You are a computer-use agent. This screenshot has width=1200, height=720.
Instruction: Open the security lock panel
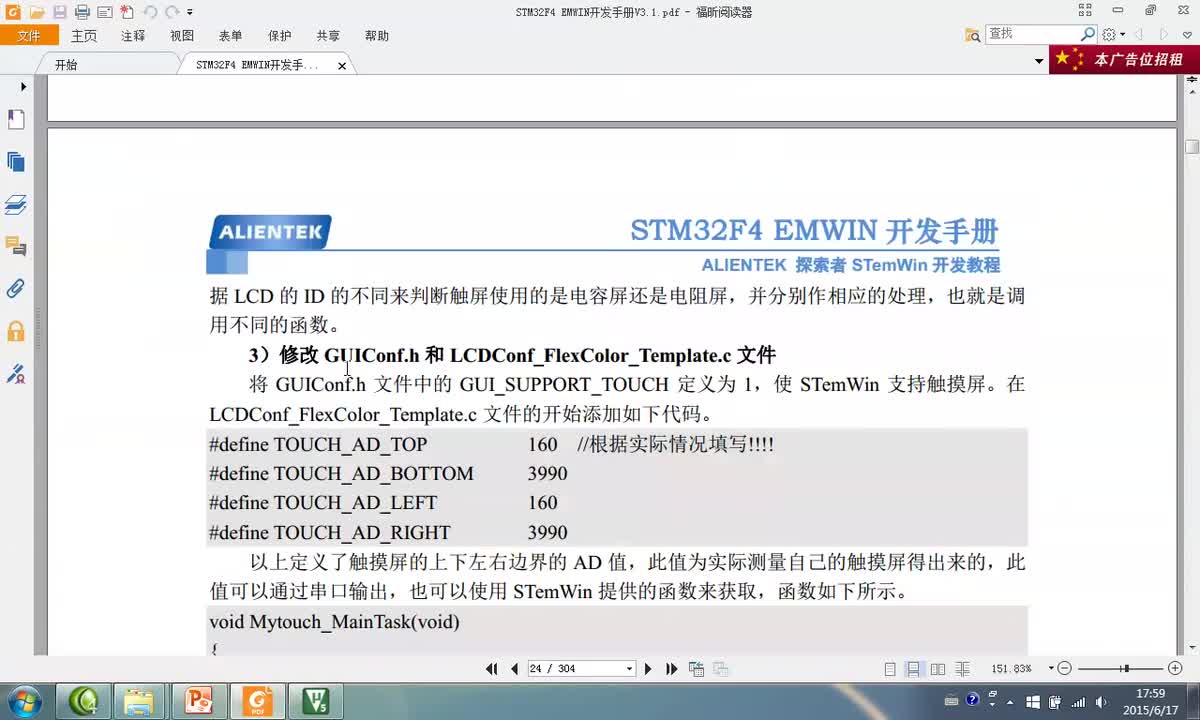(x=16, y=331)
